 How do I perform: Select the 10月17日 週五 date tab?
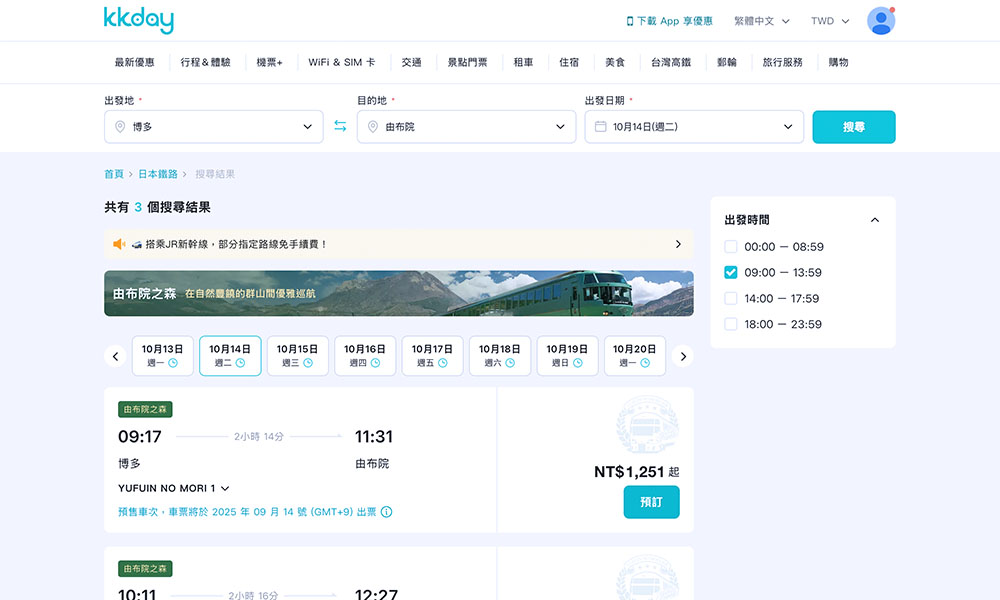pos(432,356)
